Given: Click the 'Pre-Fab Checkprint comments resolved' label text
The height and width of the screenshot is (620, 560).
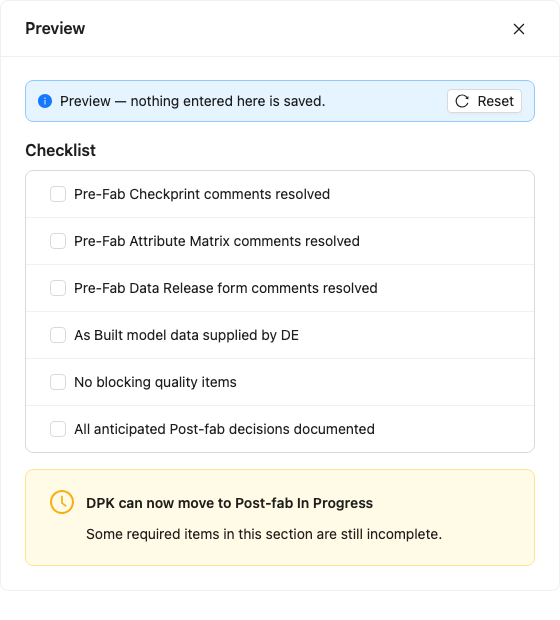Looking at the screenshot, I should tap(202, 194).
